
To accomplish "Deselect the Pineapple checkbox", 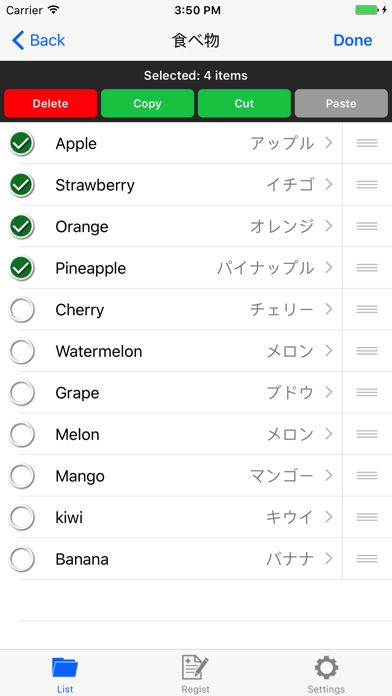I will [x=21, y=268].
